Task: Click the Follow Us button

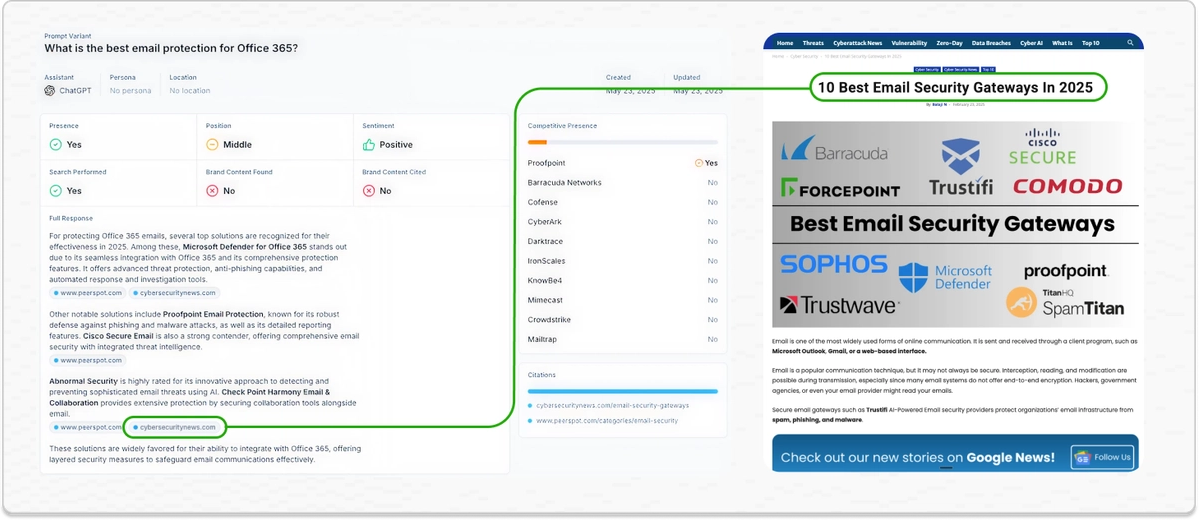Action: [x=1103, y=457]
